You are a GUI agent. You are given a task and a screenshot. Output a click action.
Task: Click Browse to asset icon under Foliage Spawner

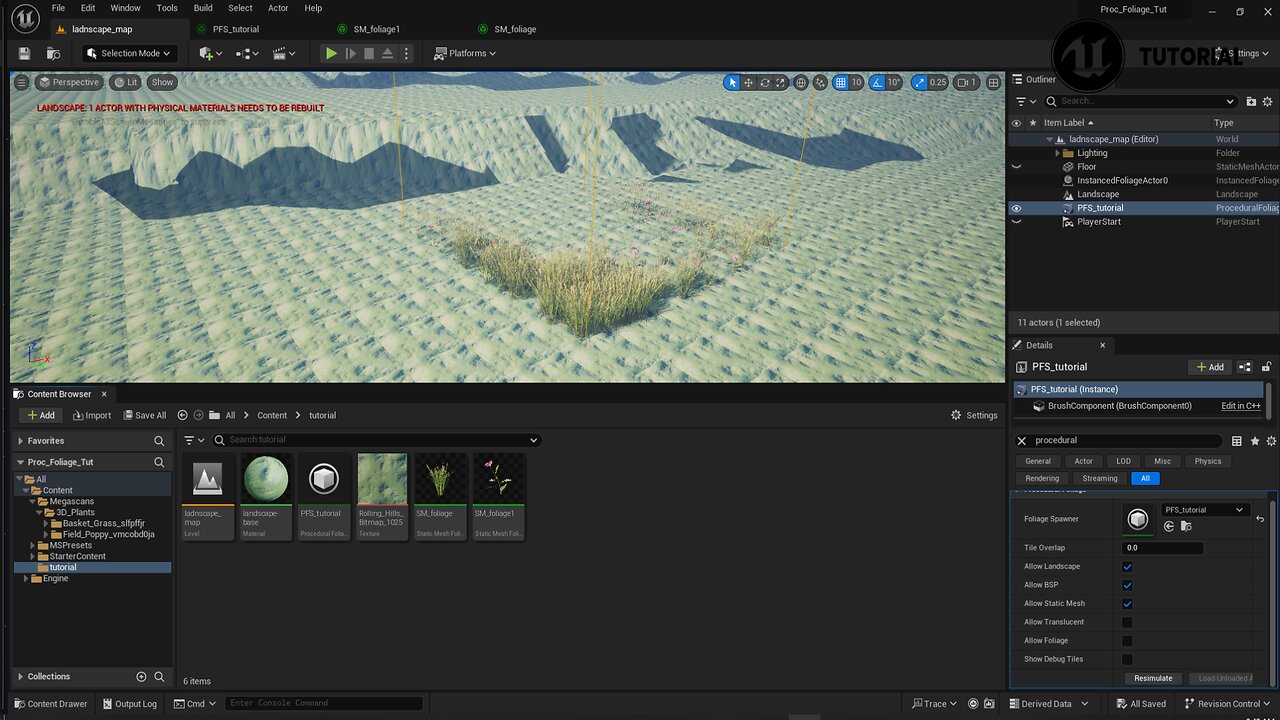pos(1186,526)
